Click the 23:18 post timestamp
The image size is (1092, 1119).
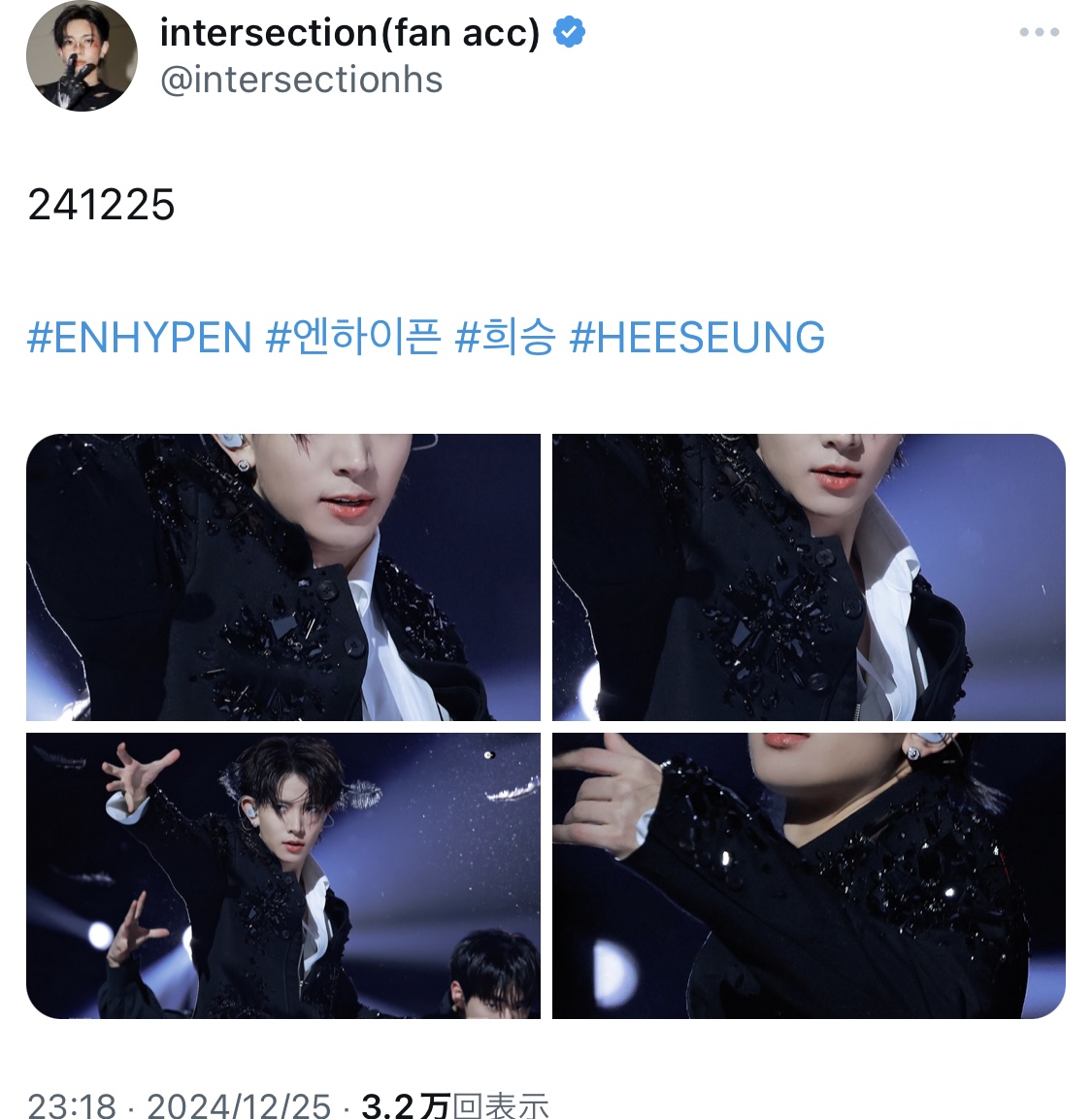(72, 1105)
